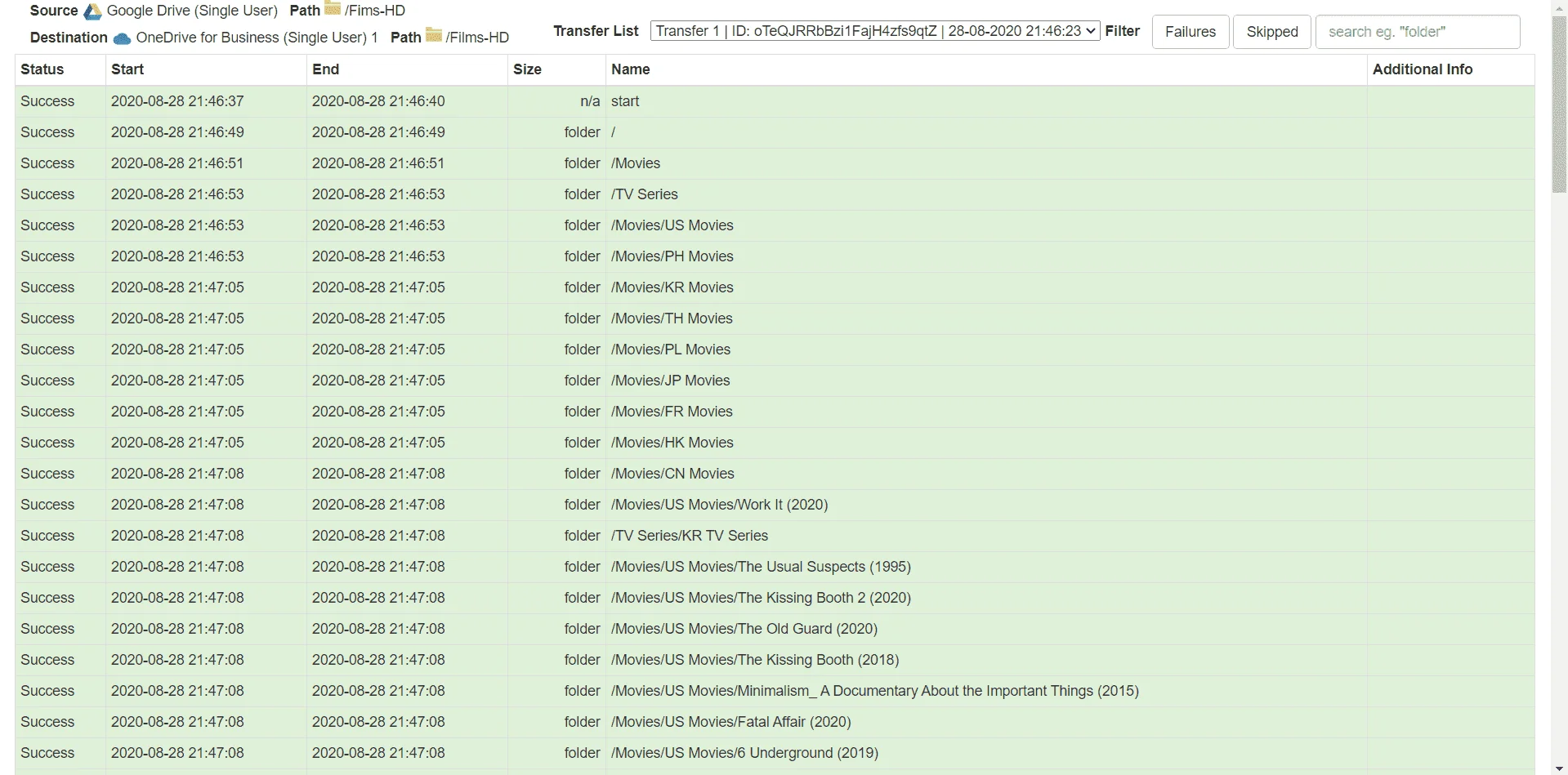Select 'The Kissing Booth (2018)' row
Image resolution: width=1568 pixels, height=775 pixels.
click(775, 660)
